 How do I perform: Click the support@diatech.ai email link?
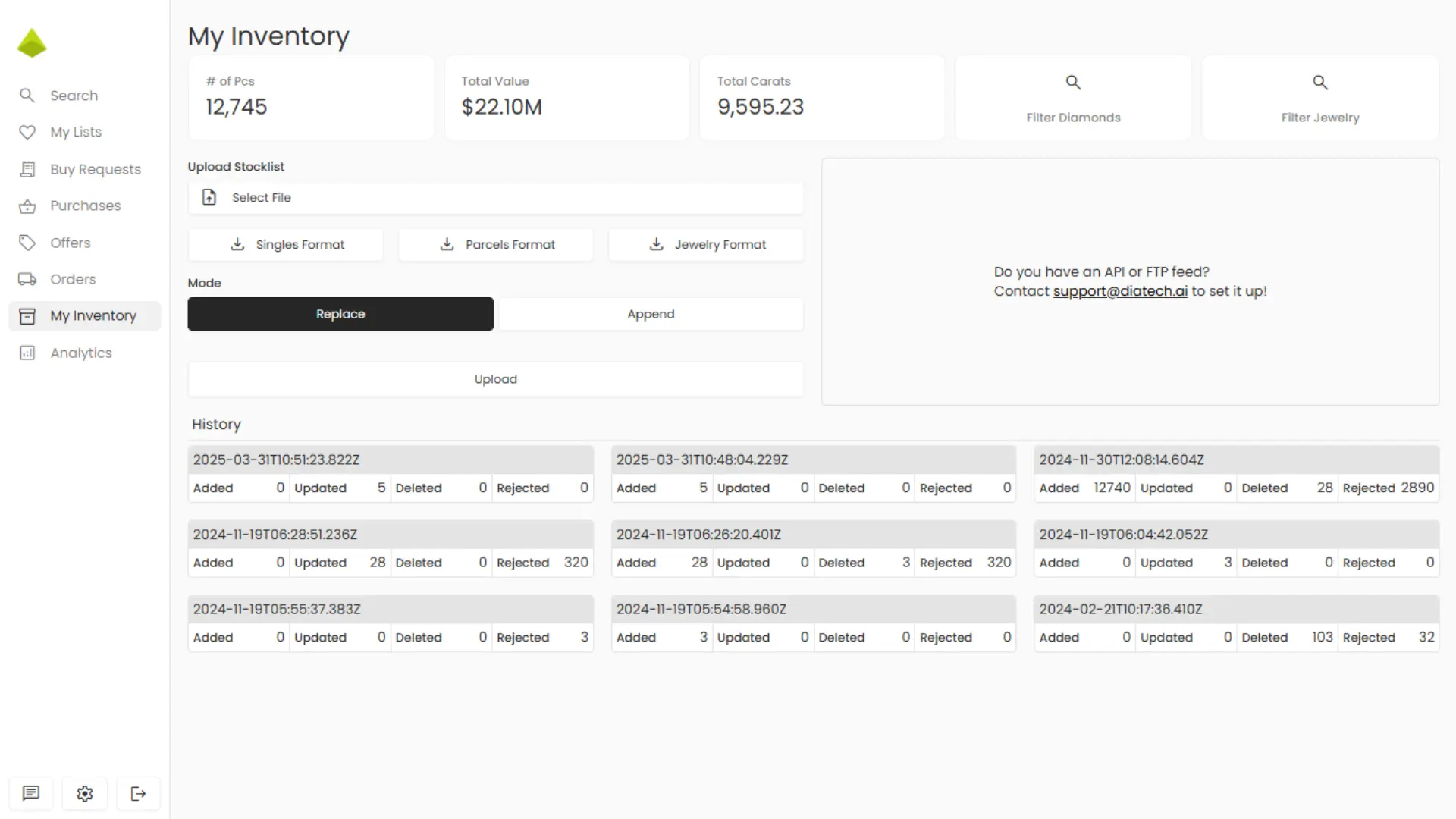(1119, 291)
